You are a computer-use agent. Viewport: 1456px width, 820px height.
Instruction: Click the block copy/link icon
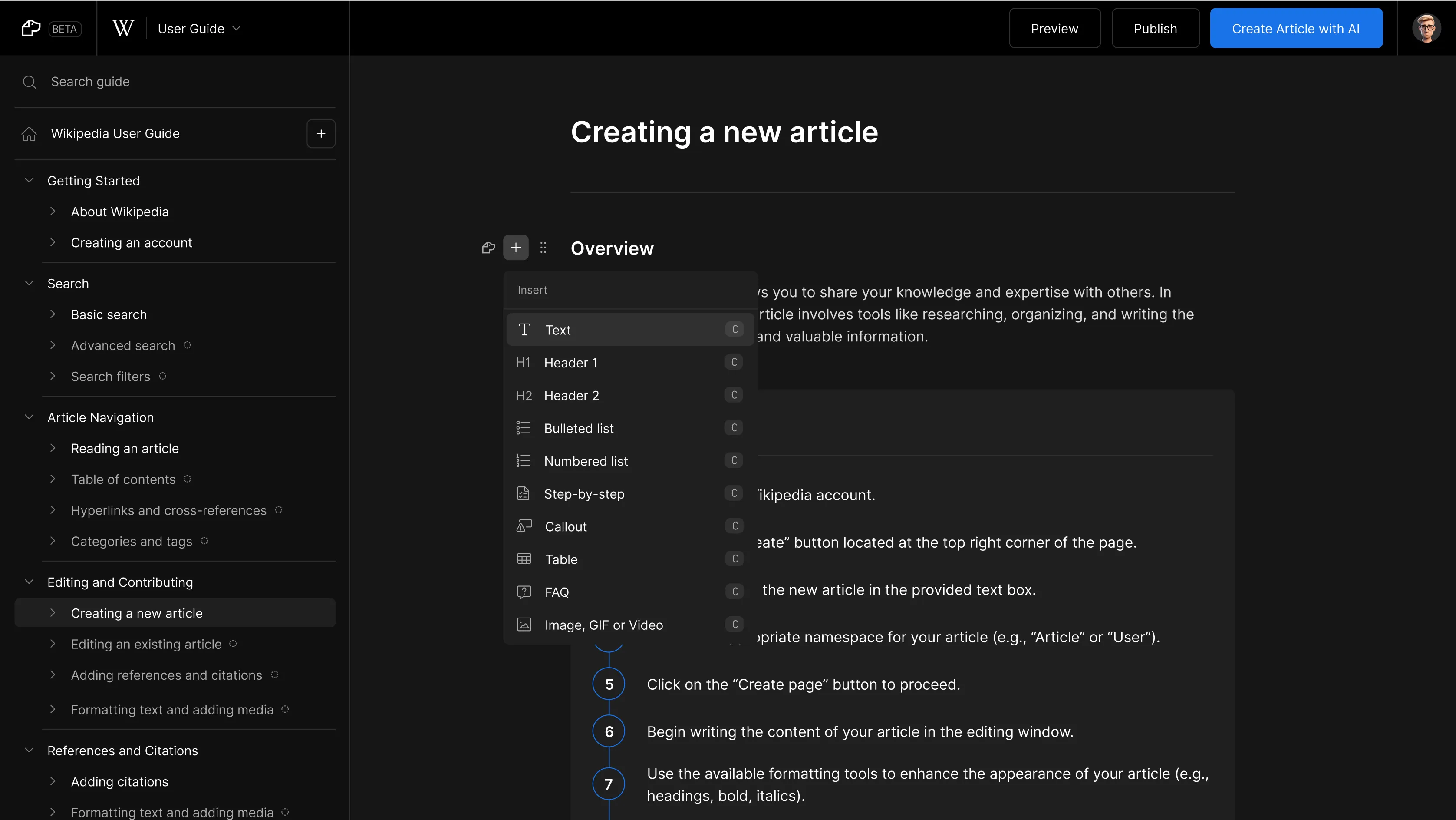489,248
